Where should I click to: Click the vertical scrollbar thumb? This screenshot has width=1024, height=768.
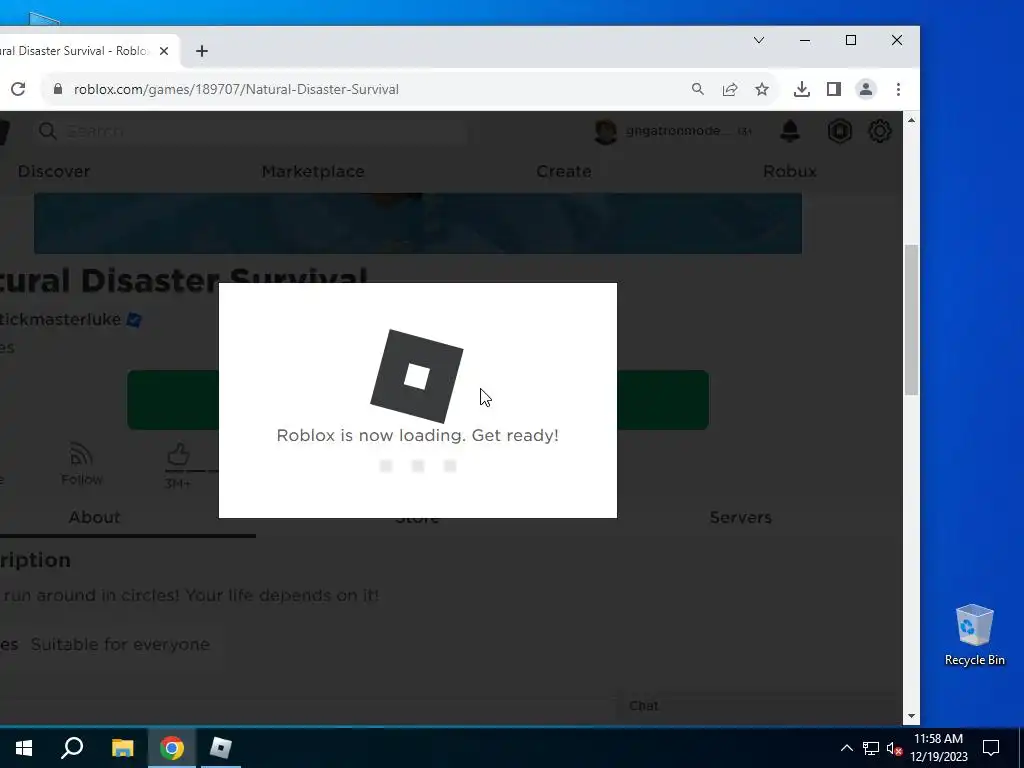click(x=911, y=320)
